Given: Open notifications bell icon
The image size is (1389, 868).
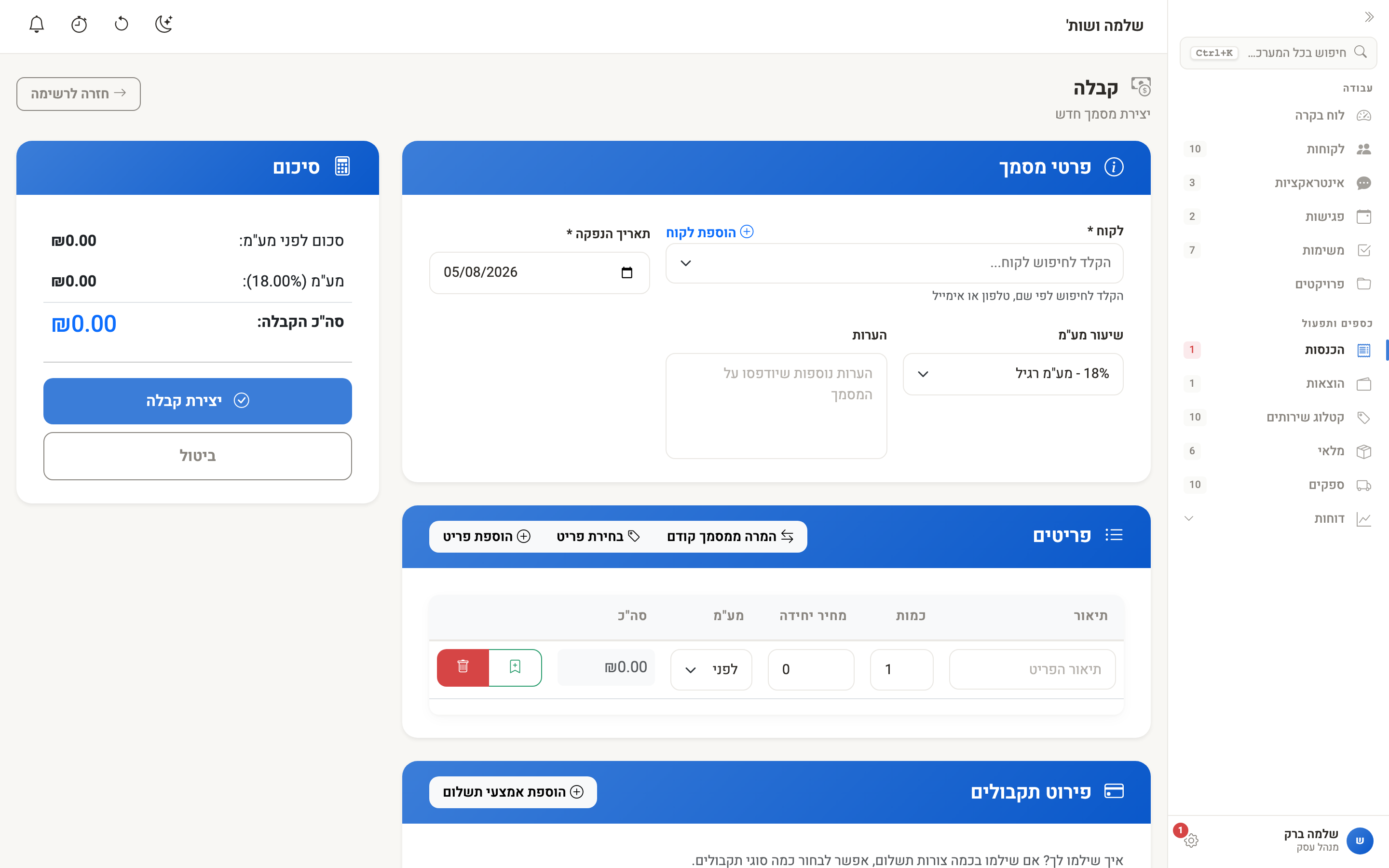Looking at the screenshot, I should [x=36, y=24].
